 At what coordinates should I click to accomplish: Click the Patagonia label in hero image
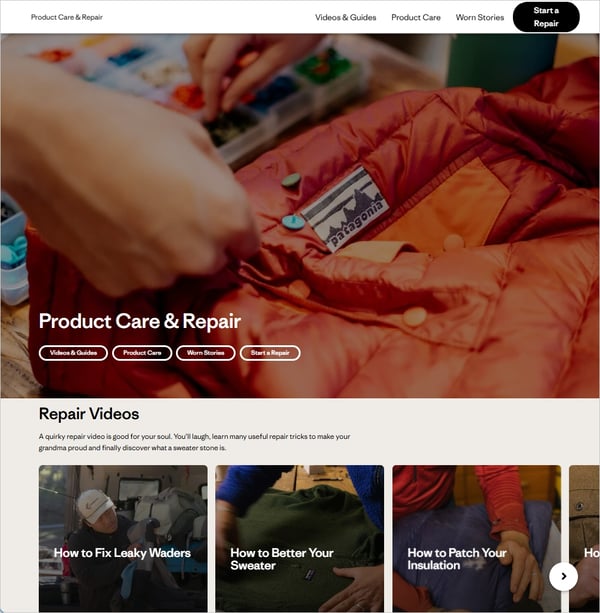coord(346,210)
